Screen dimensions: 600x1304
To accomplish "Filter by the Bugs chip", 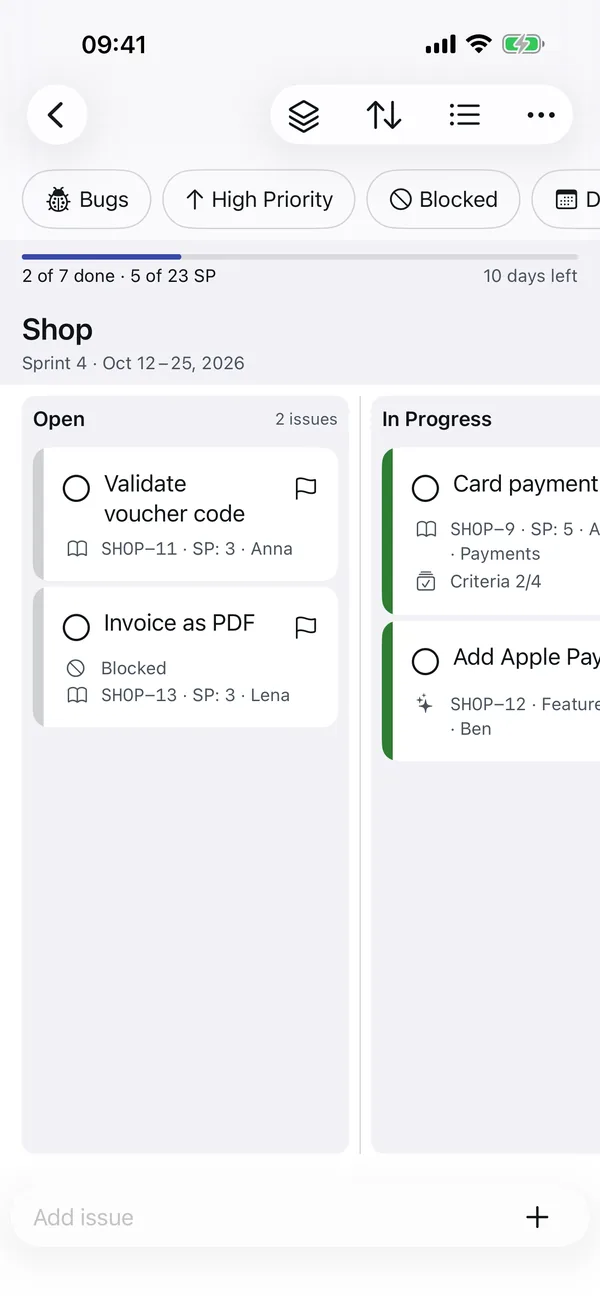I will (x=87, y=199).
